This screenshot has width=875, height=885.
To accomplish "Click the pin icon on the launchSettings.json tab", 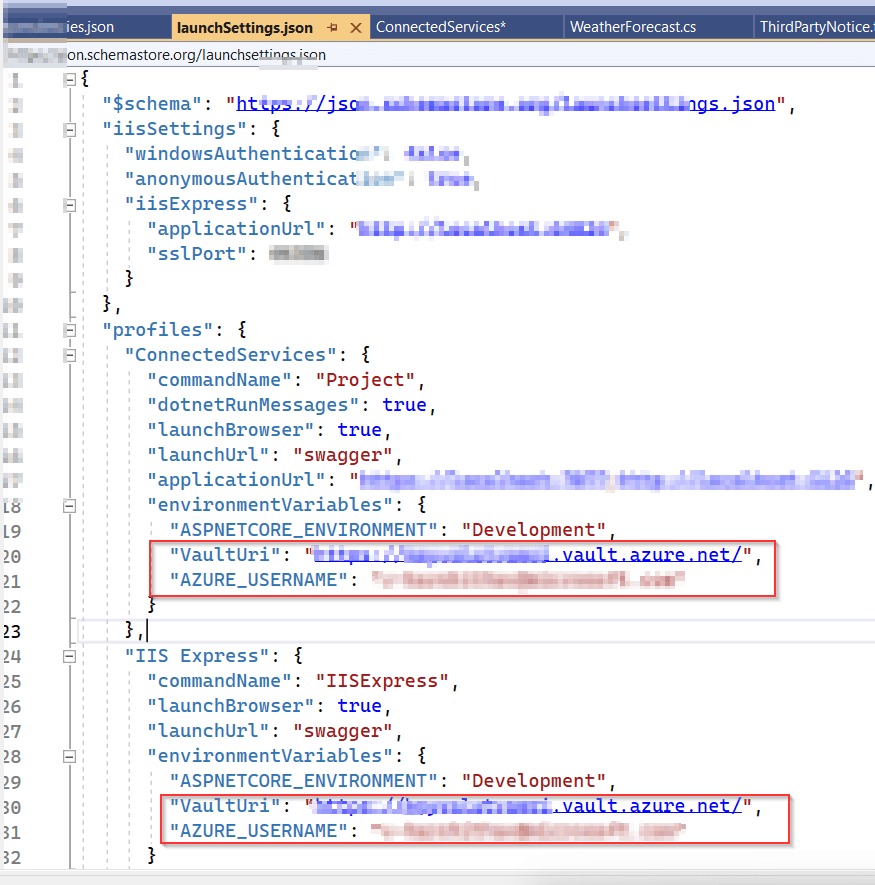I will click(x=331, y=27).
